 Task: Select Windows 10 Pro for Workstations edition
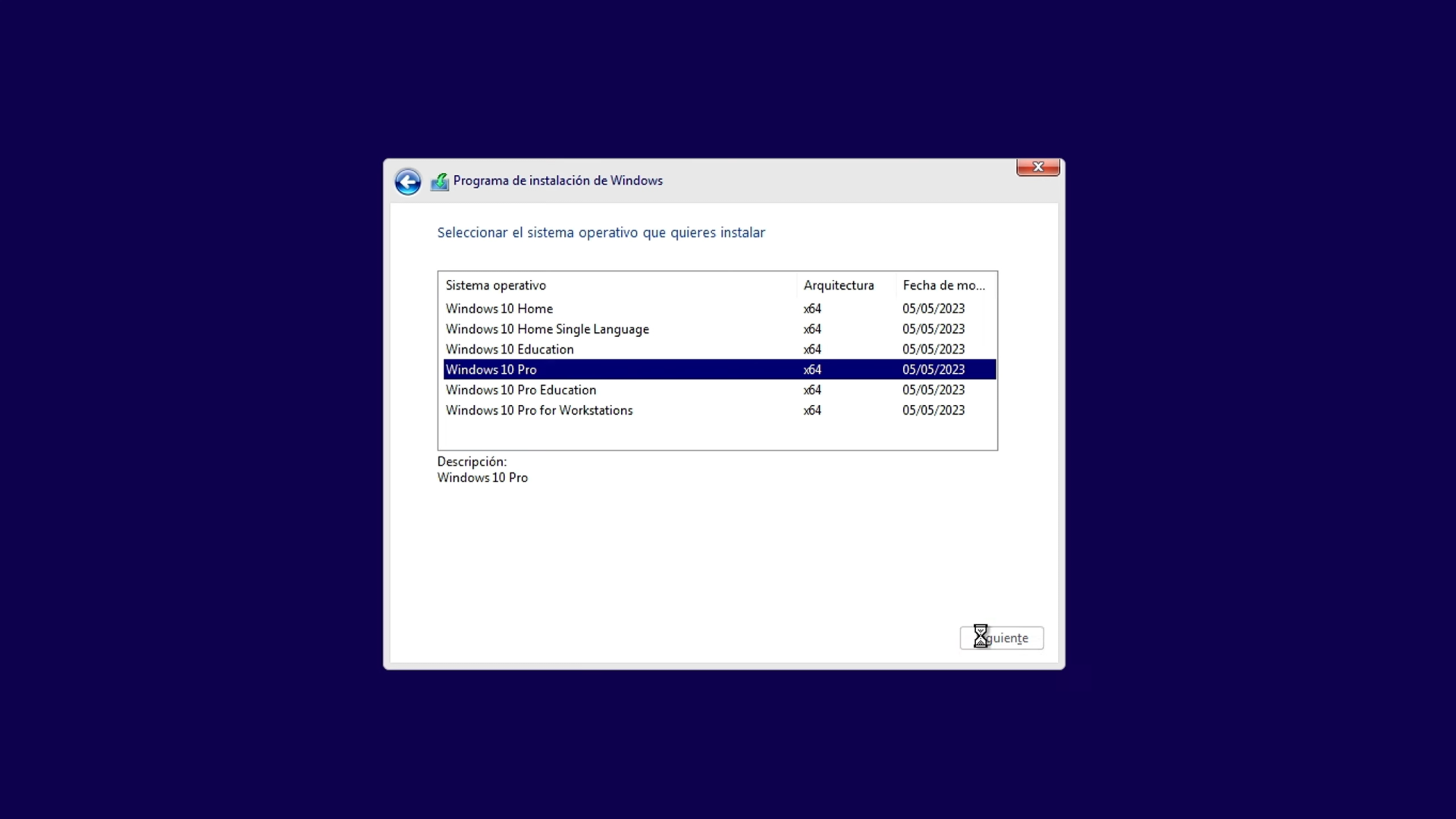coord(538,410)
